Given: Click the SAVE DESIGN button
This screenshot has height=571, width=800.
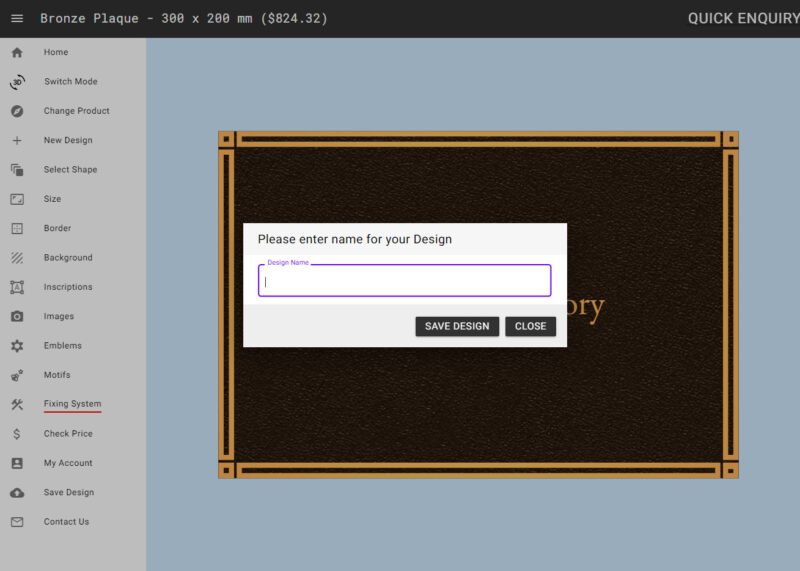Looking at the screenshot, I should 457,326.
